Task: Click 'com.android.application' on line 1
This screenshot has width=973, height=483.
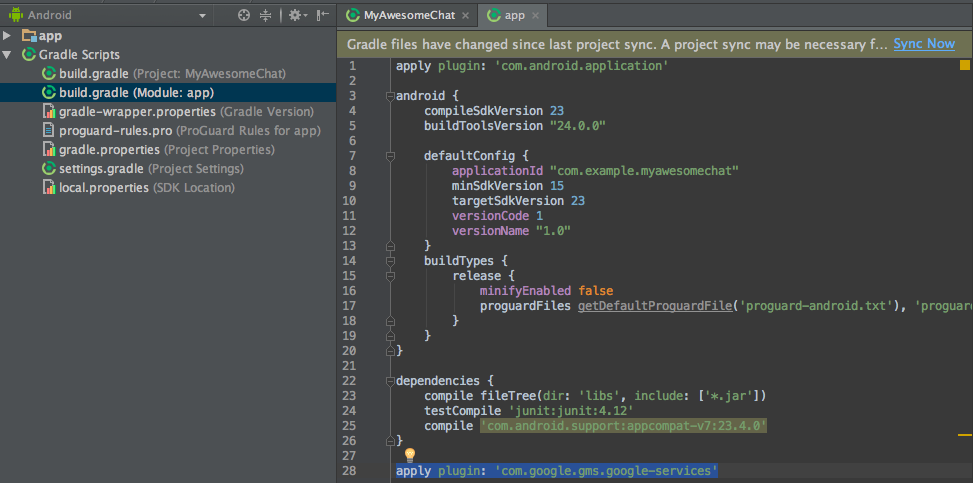Action: click(x=581, y=65)
